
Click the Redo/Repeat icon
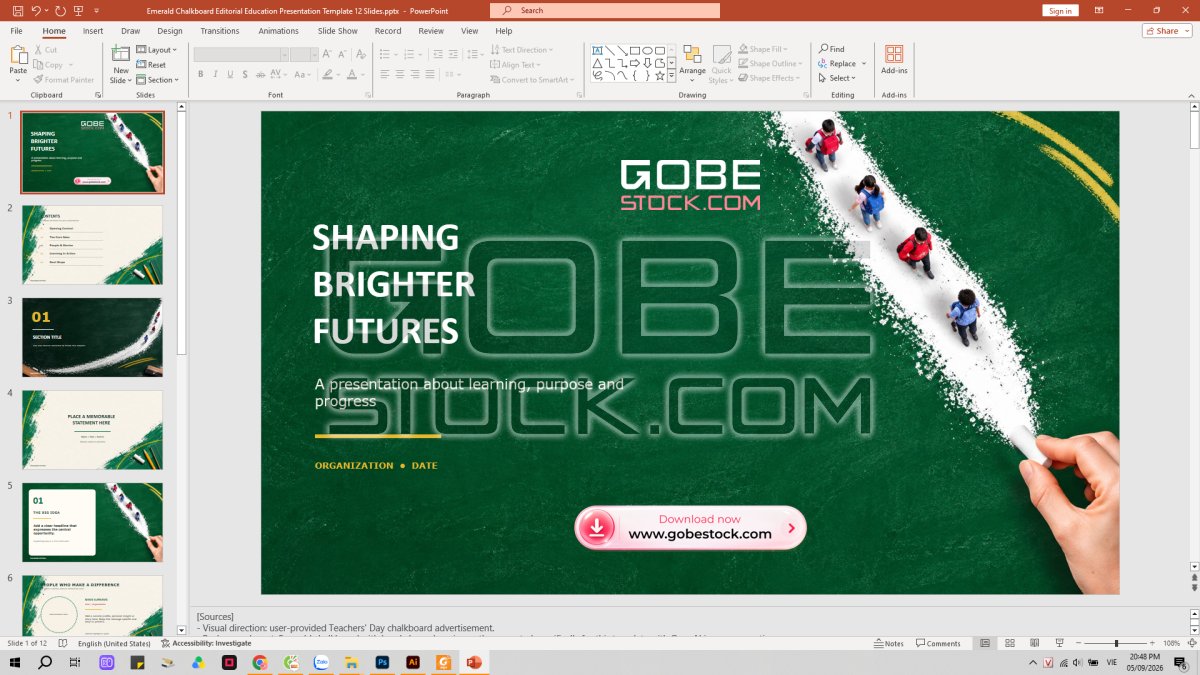(x=60, y=10)
